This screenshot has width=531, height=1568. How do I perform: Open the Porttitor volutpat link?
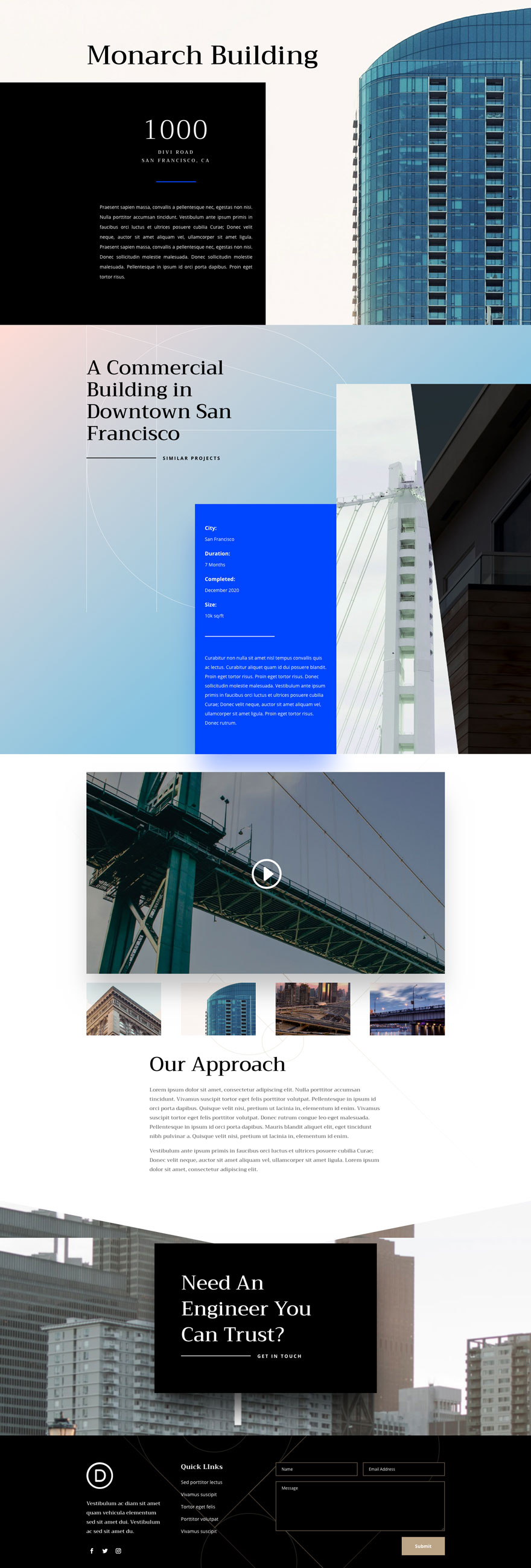[x=199, y=1519]
